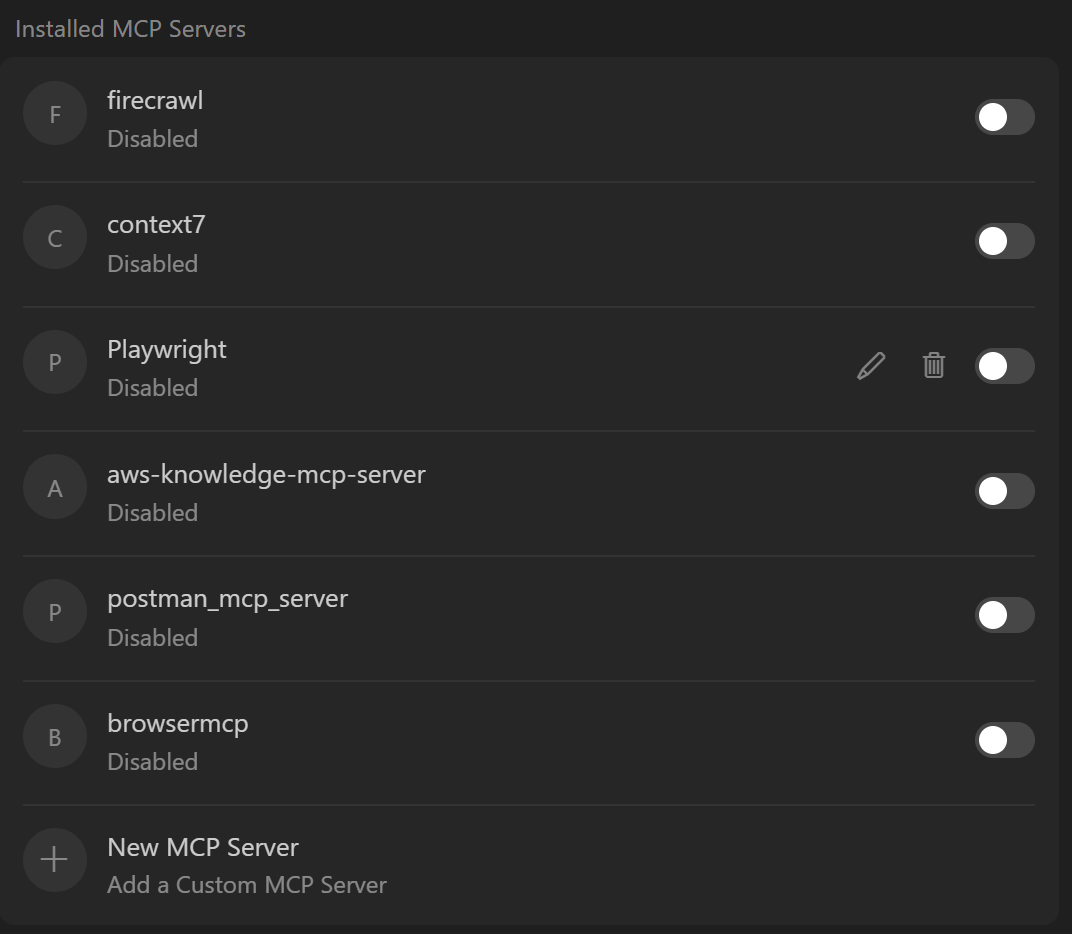Click Disabled status under firecrawl
Image resolution: width=1072 pixels, height=934 pixels.
point(152,139)
